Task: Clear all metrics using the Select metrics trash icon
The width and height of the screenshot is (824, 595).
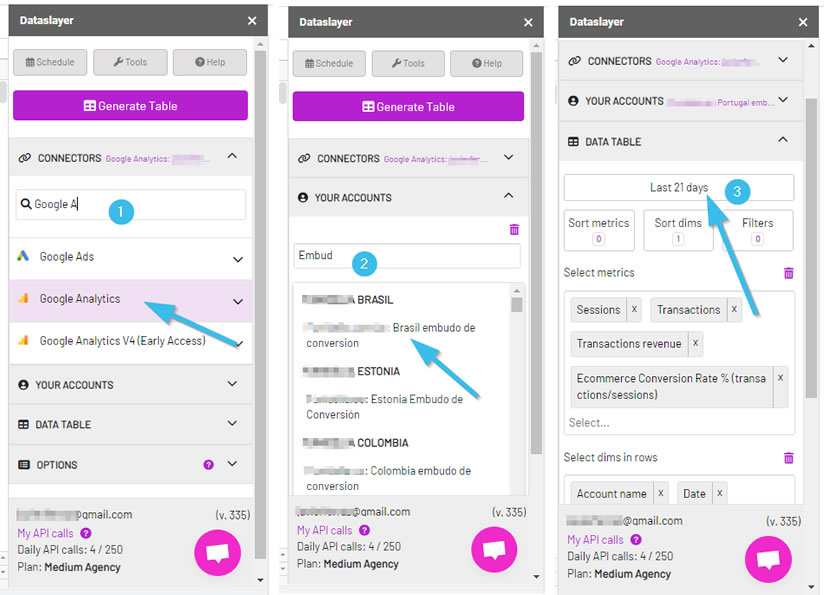Action: click(788, 273)
